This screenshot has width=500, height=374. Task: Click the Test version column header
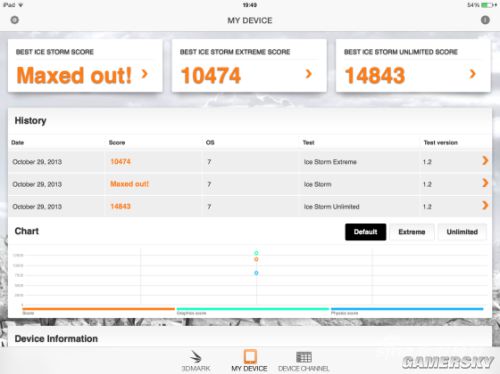coord(441,143)
